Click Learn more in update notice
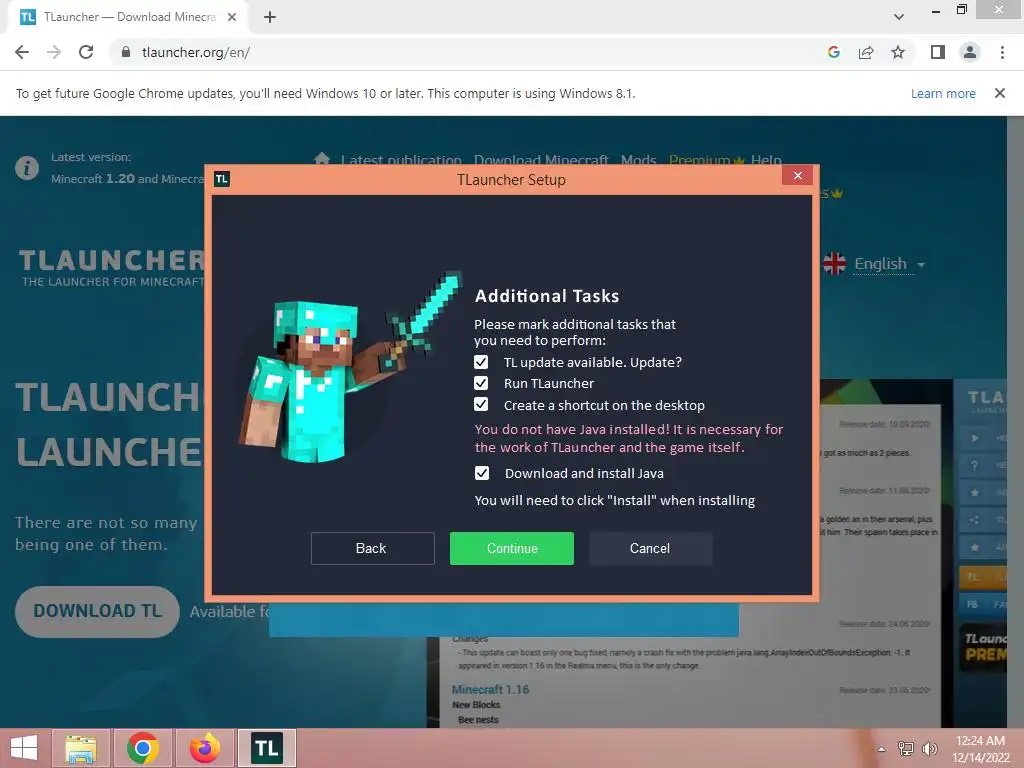This screenshot has width=1024, height=768. pos(943,93)
